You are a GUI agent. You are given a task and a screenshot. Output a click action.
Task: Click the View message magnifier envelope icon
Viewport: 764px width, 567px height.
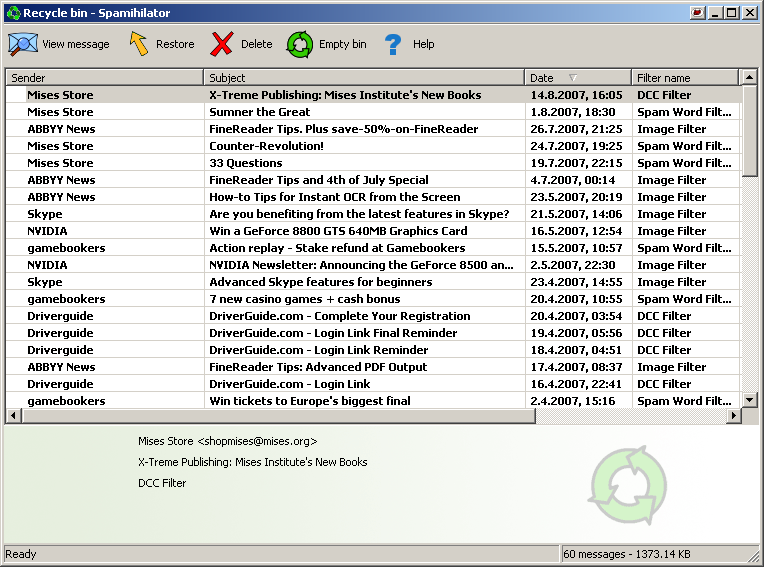click(22, 44)
